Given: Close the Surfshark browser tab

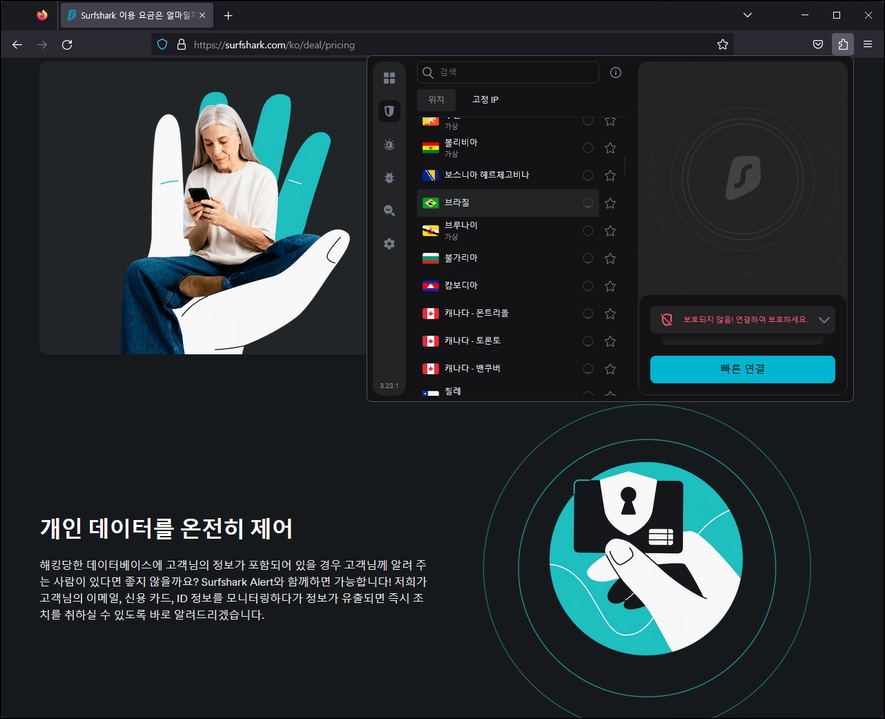Looking at the screenshot, I should tap(202, 16).
